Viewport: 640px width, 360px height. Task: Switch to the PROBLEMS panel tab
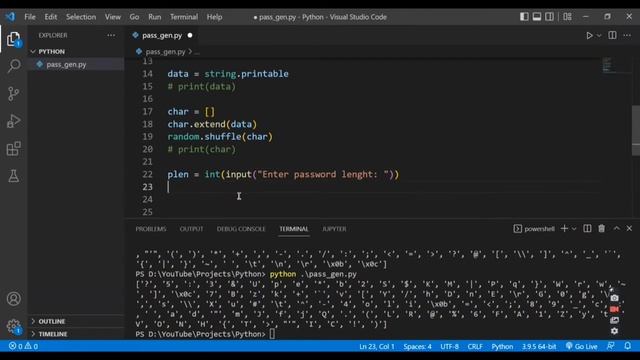(151, 229)
